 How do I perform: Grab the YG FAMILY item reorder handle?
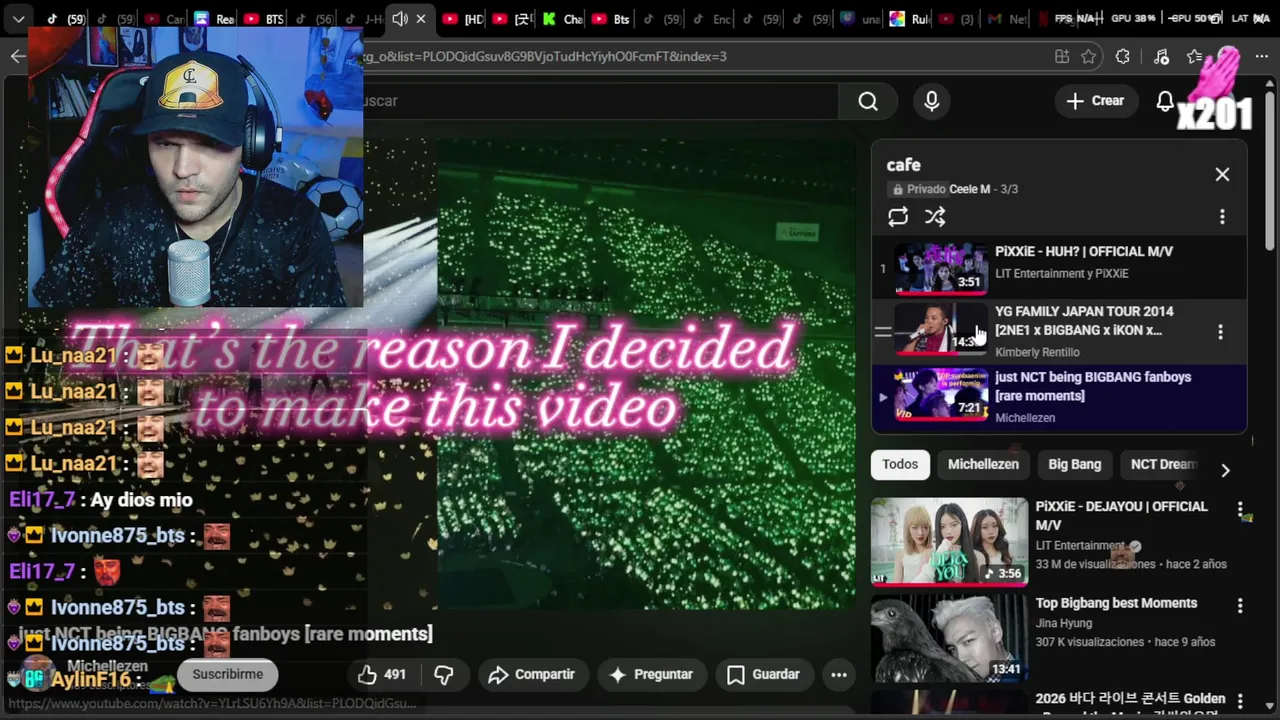[x=883, y=331]
